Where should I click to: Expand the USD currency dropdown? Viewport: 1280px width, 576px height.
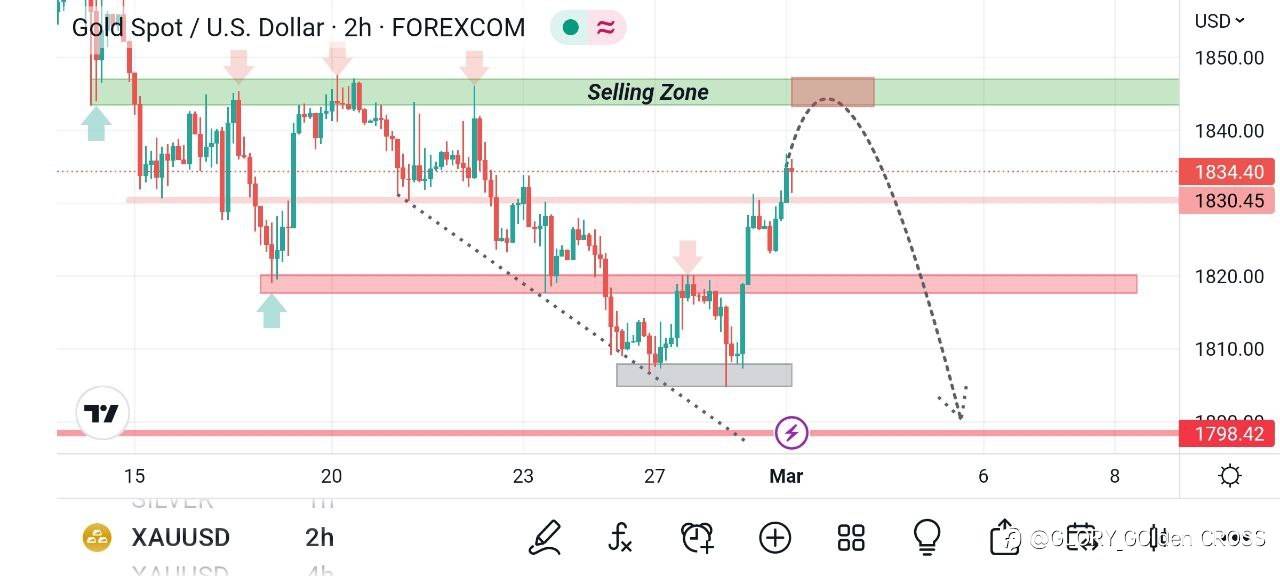[1219, 20]
